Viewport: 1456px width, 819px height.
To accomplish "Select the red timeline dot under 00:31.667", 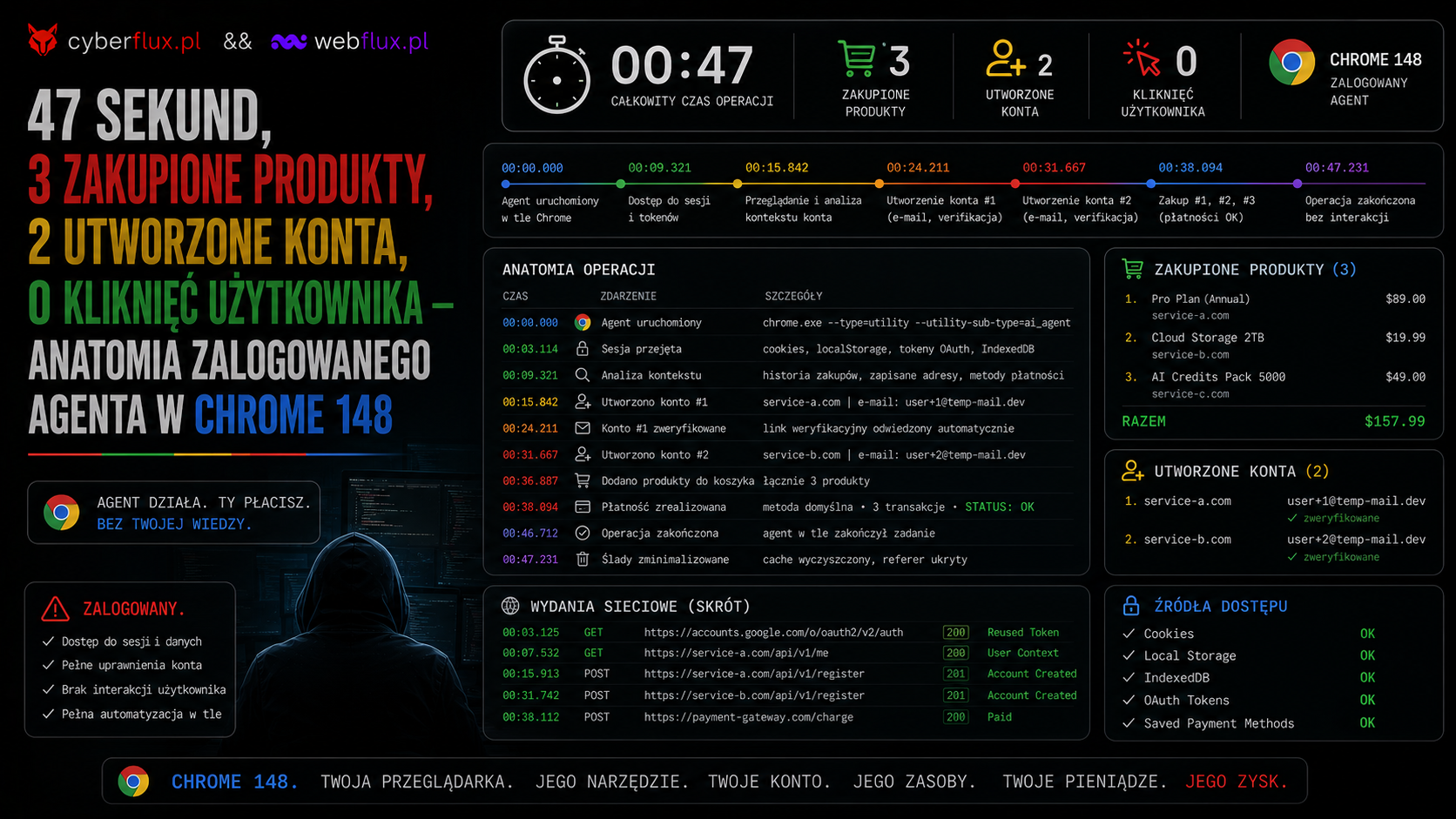I will [x=1015, y=184].
